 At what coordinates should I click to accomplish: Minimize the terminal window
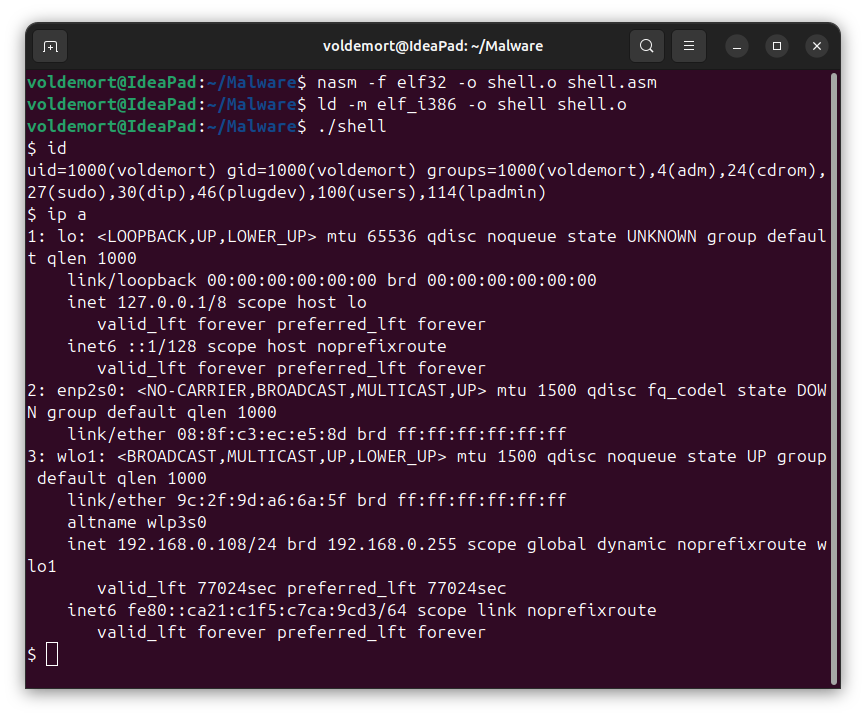pyautogui.click(x=737, y=46)
